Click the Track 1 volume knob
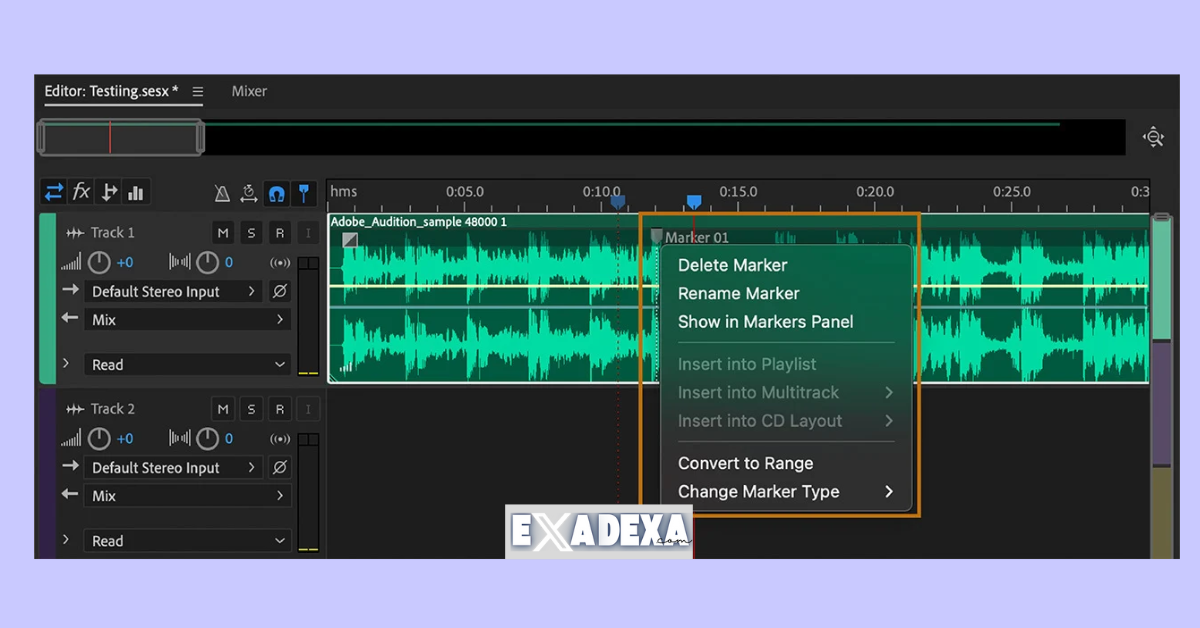This screenshot has height=628, width=1200. 98,262
